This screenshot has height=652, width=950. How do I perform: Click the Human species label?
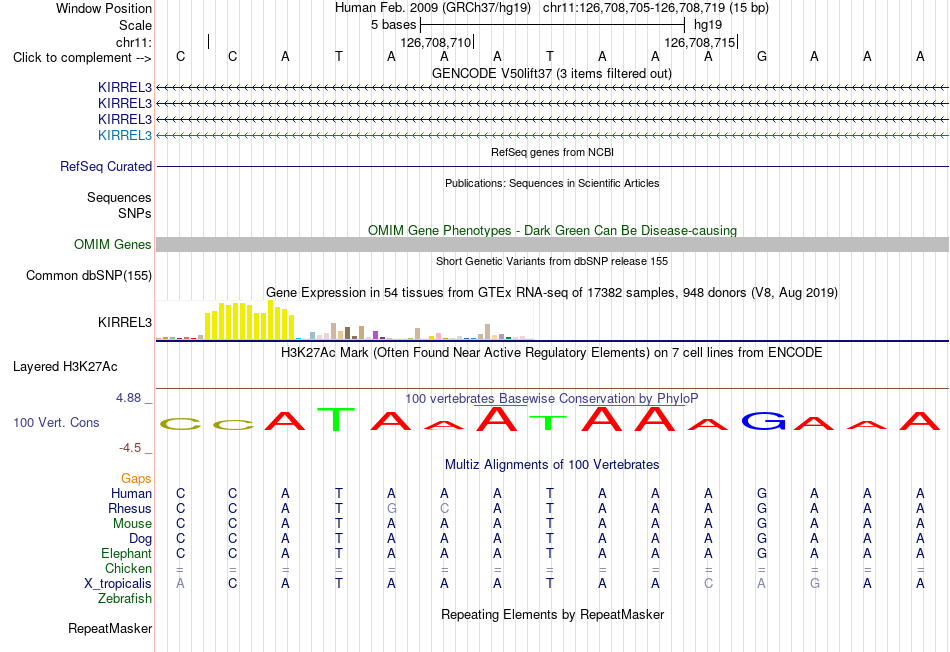tap(131, 494)
